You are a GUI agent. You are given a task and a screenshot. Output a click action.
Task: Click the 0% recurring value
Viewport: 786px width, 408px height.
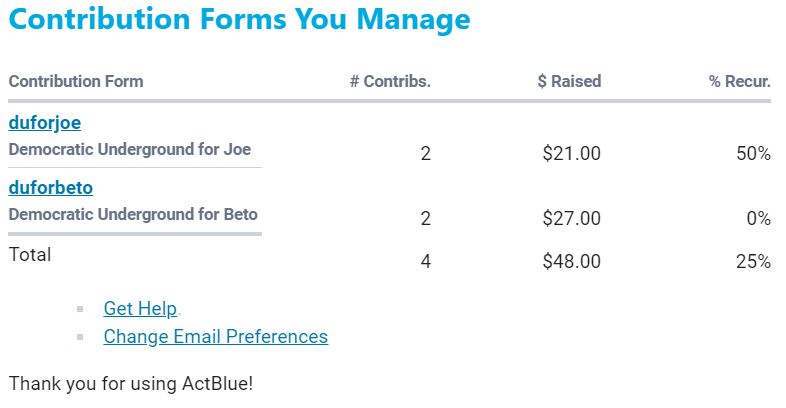click(758, 218)
